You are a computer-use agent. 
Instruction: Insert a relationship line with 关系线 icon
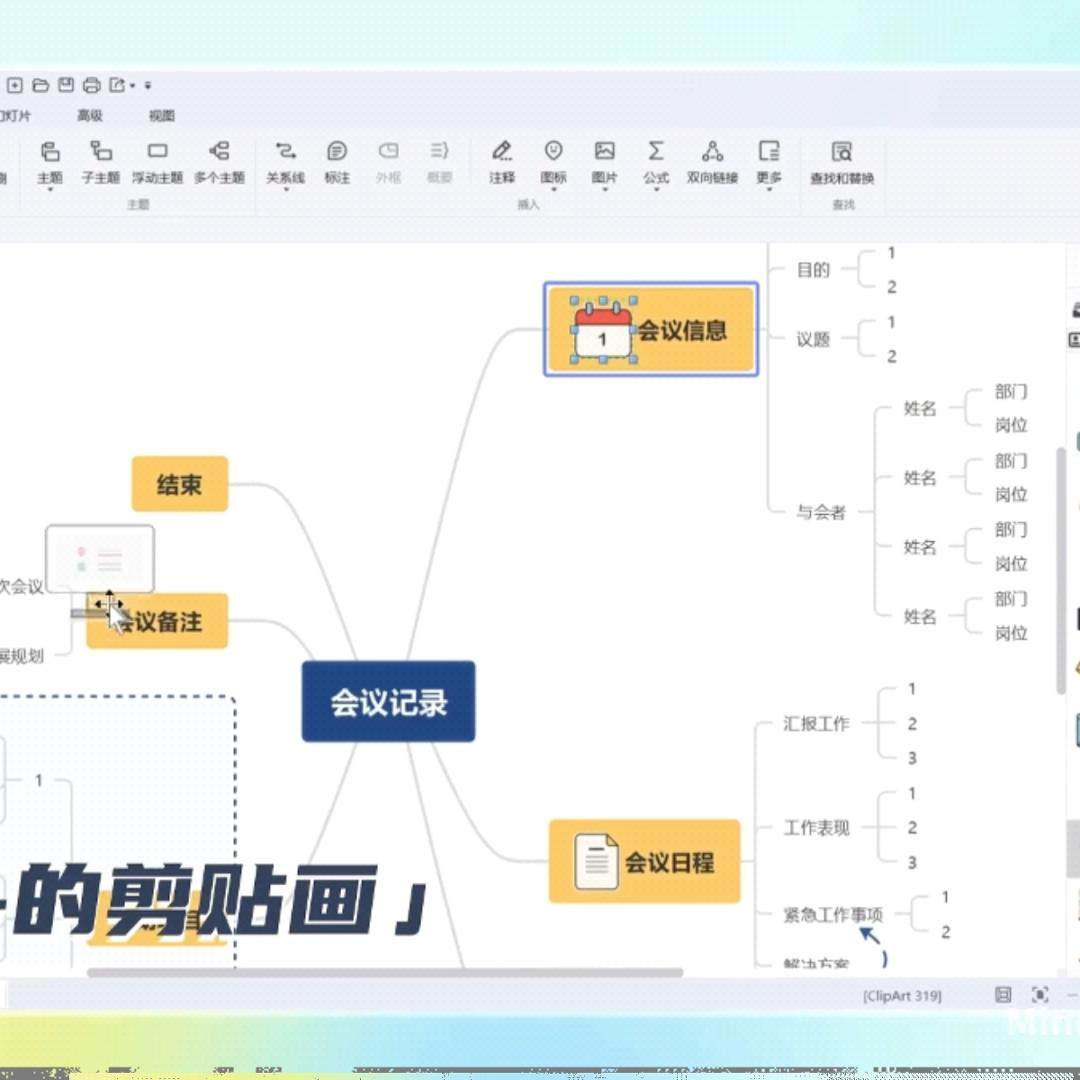[286, 151]
